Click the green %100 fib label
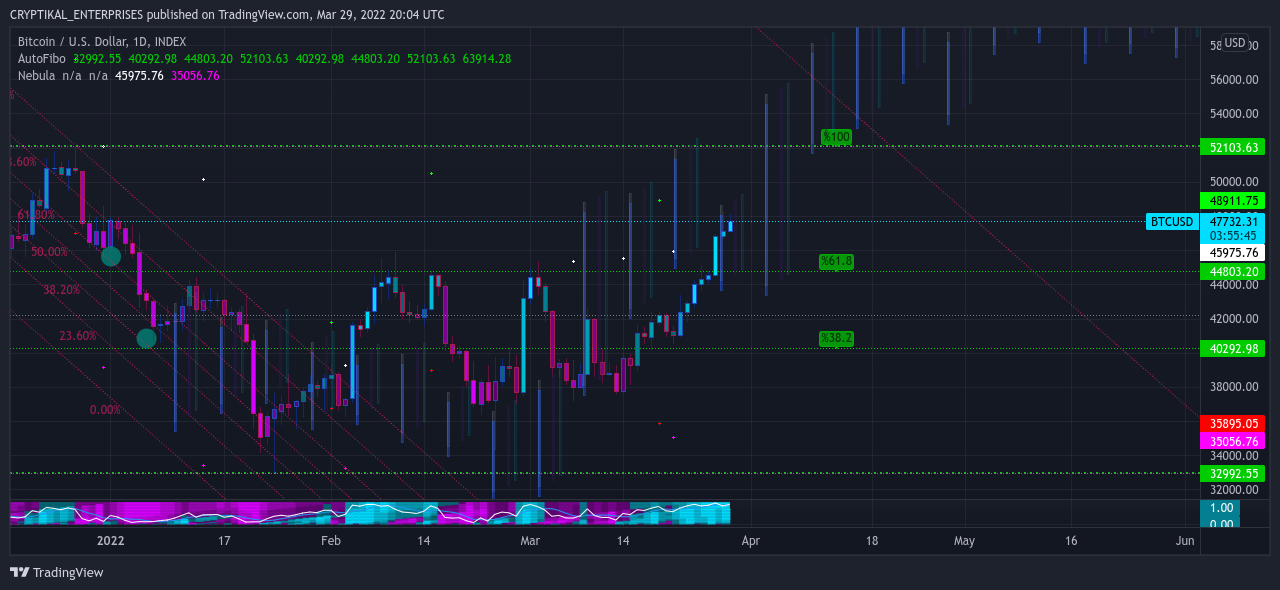Screen dimensions: 1280x590 tap(835, 136)
